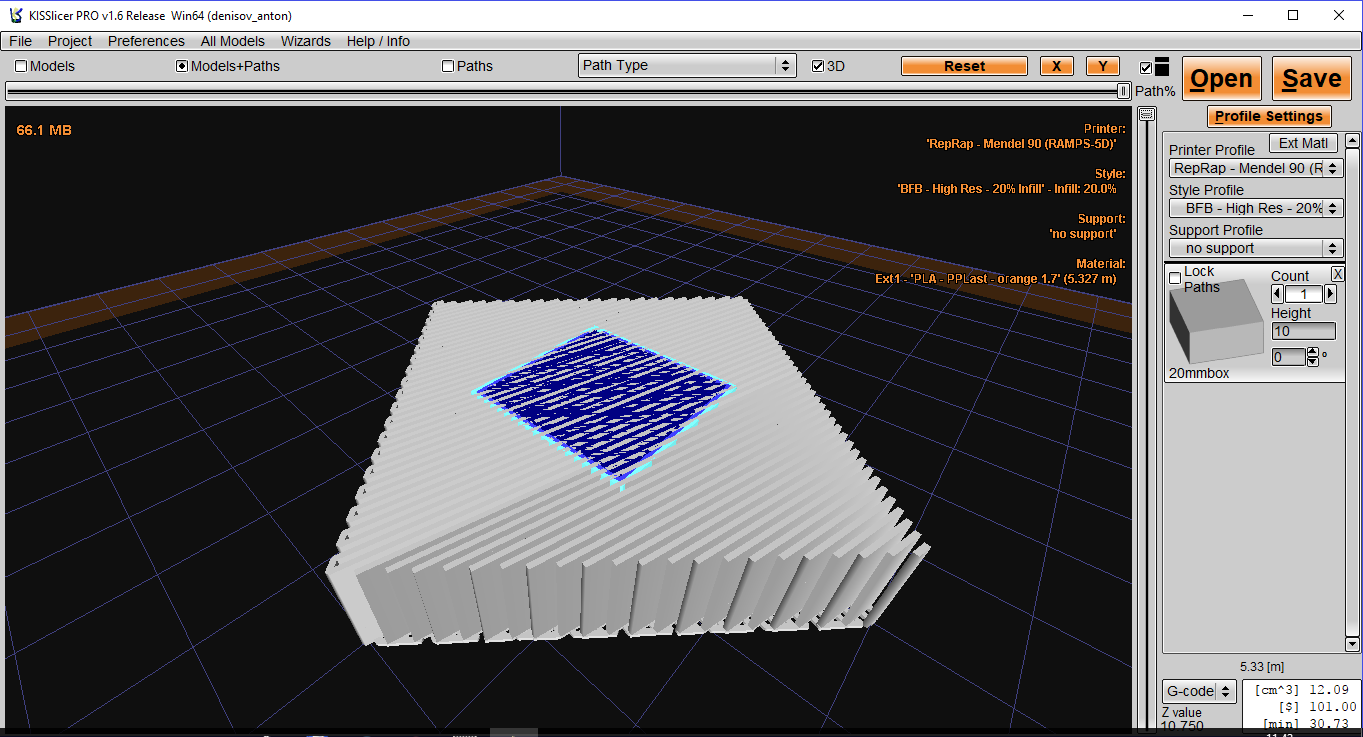1363x737 pixels.
Task: Open the Wizards menu
Action: click(x=305, y=41)
